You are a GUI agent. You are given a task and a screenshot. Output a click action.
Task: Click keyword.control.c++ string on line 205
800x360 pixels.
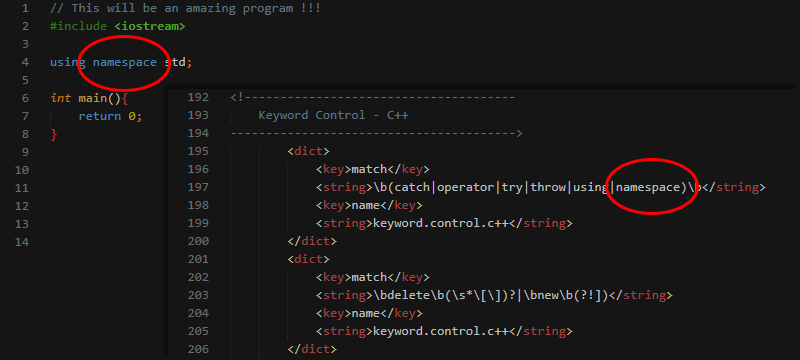coord(444,331)
